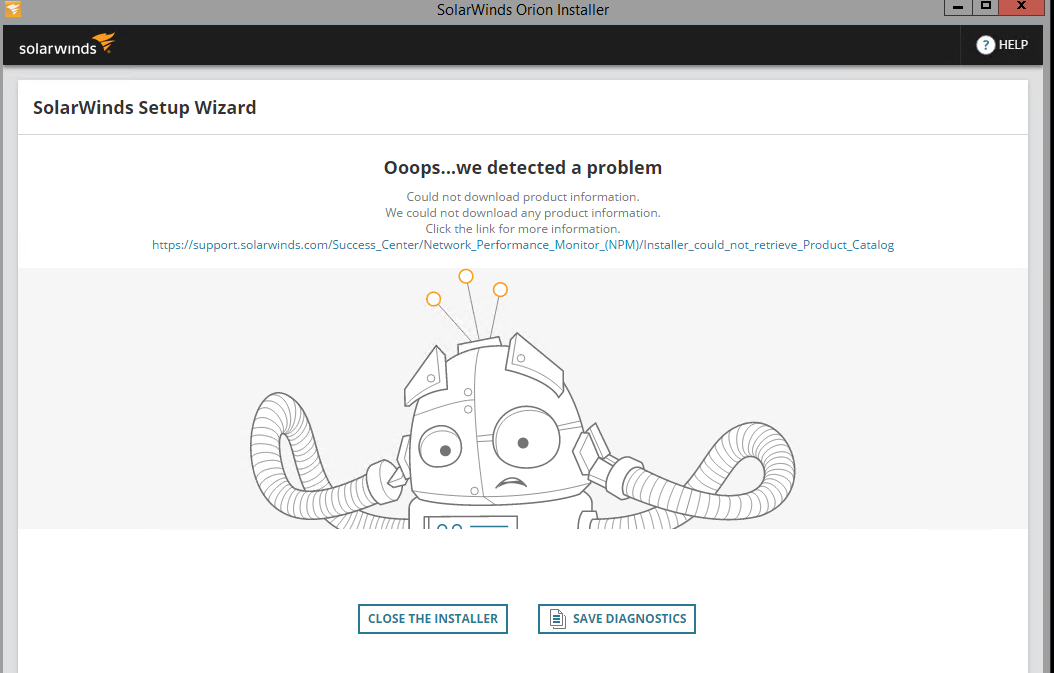Screen dimensions: 1054x673
Task: Maximize the SolarWinds Orion Installer window
Action: pos(985,7)
